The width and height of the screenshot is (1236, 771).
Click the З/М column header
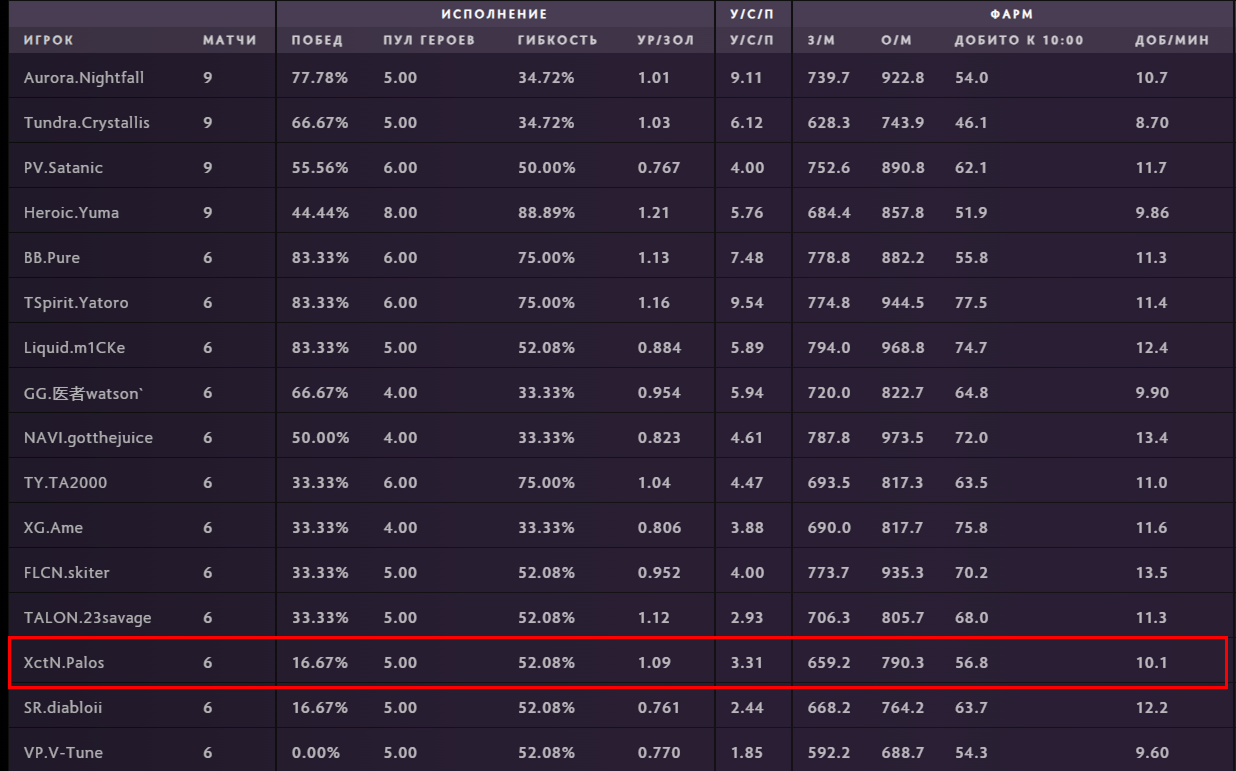point(820,41)
